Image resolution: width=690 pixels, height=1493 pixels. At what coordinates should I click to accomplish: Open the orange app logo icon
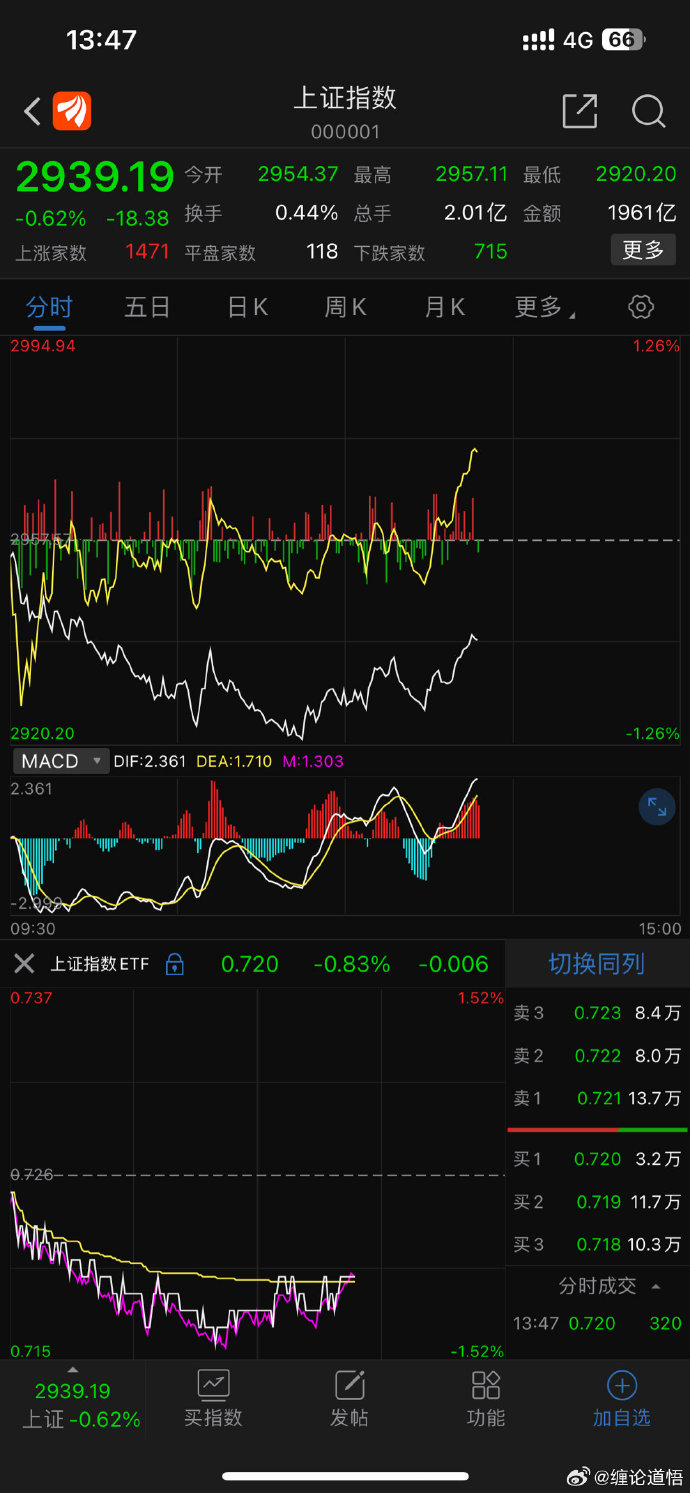[x=72, y=111]
